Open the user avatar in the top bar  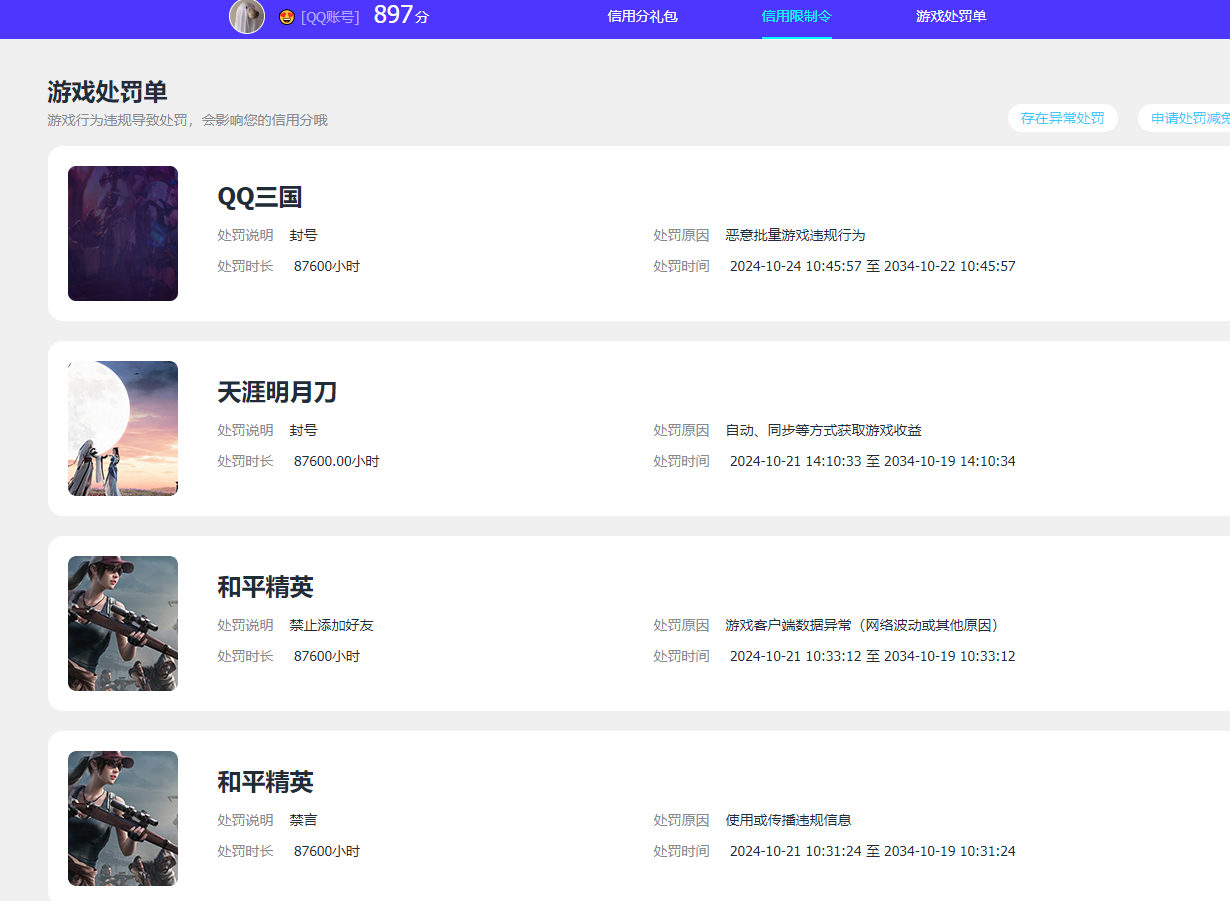click(246, 17)
